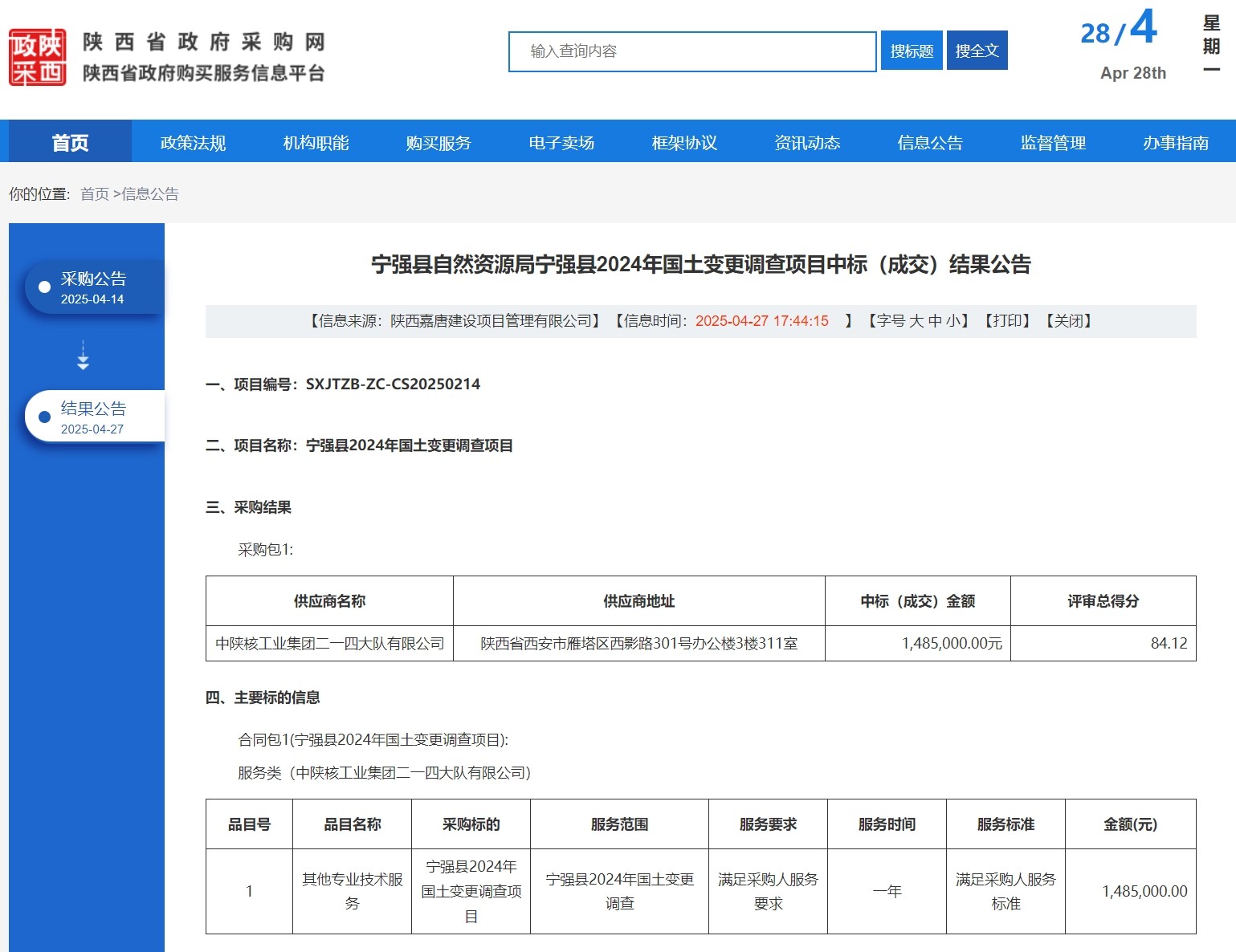
Task: Open the 首页 navigation tab
Action: [x=70, y=143]
